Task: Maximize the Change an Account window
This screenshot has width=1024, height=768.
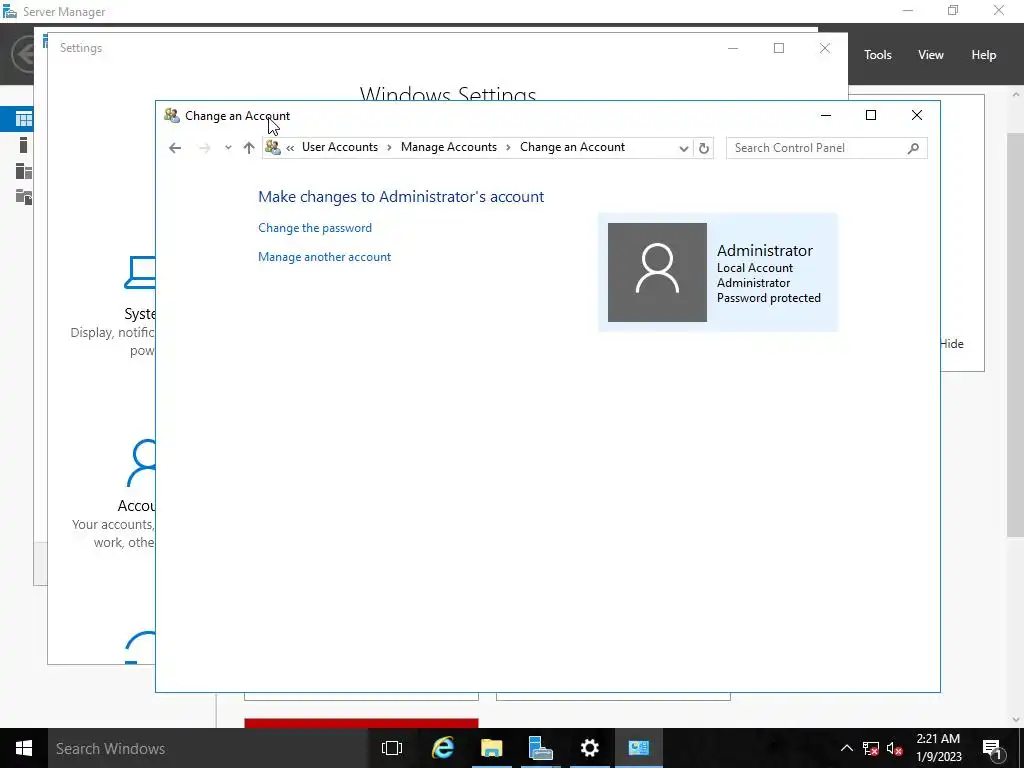Action: (x=871, y=116)
